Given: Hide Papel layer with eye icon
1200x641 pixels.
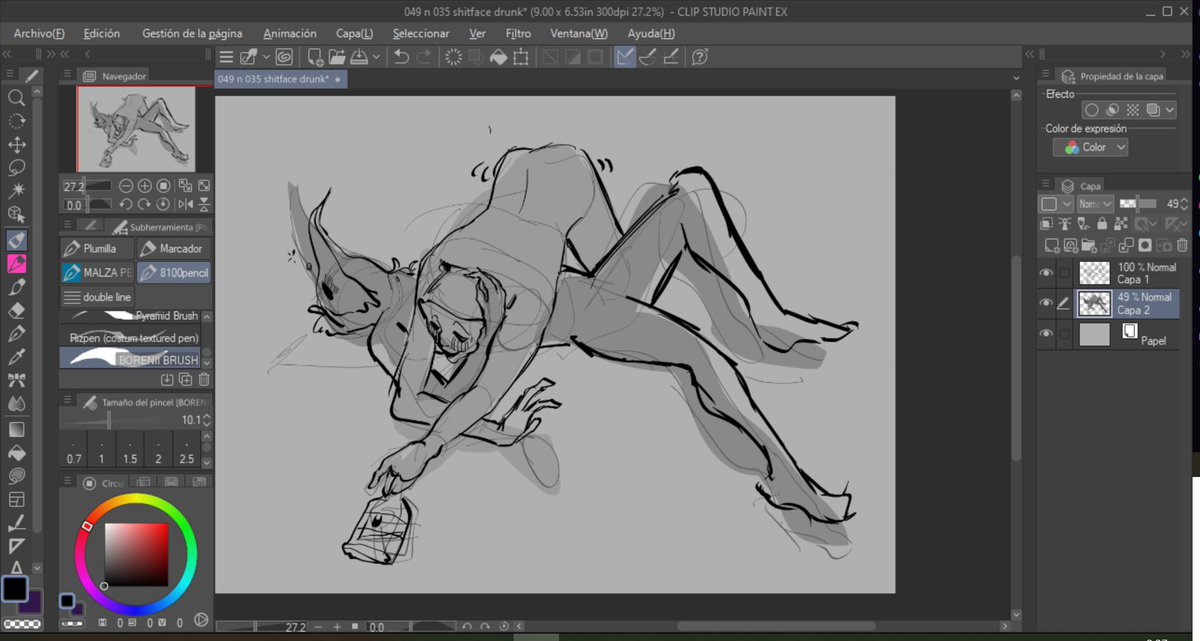Looking at the screenshot, I should point(1046,334).
